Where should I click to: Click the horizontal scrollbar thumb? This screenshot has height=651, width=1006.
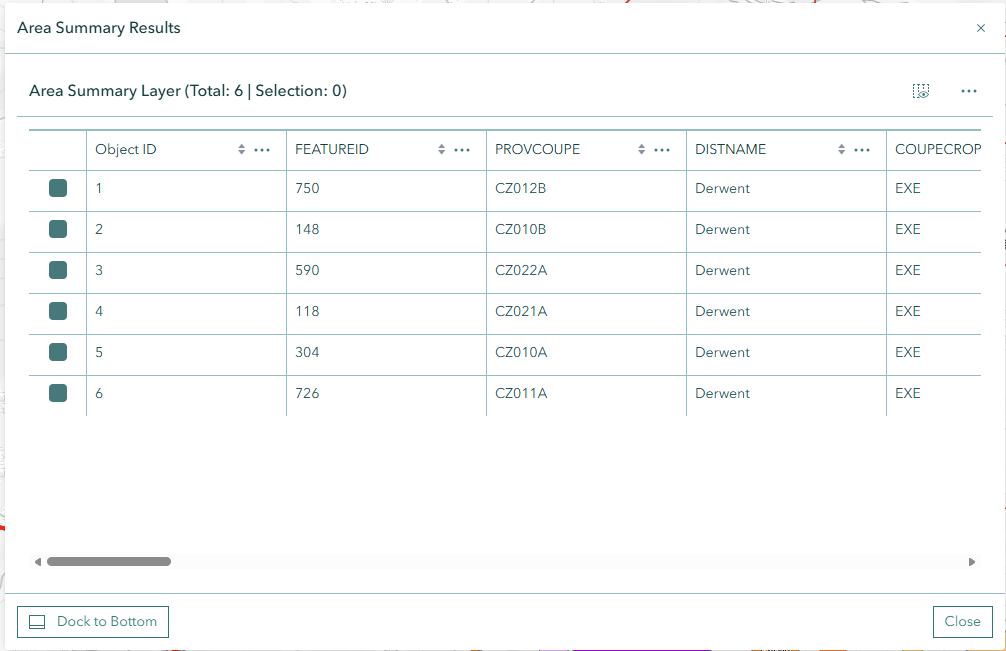tap(109, 561)
